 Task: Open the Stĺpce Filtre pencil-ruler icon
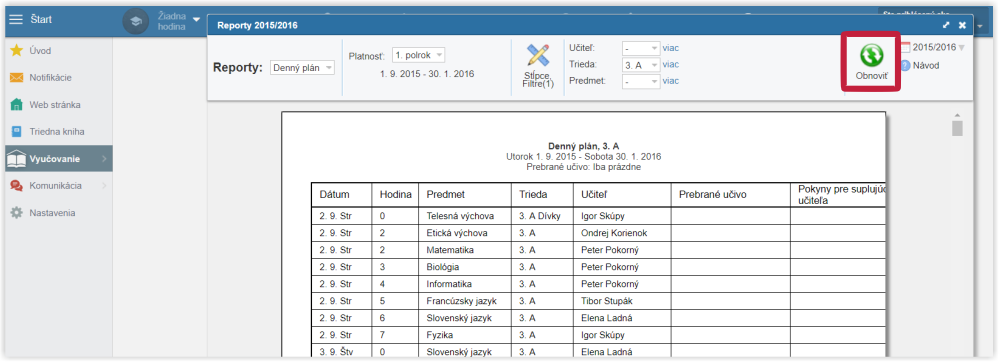click(538, 55)
